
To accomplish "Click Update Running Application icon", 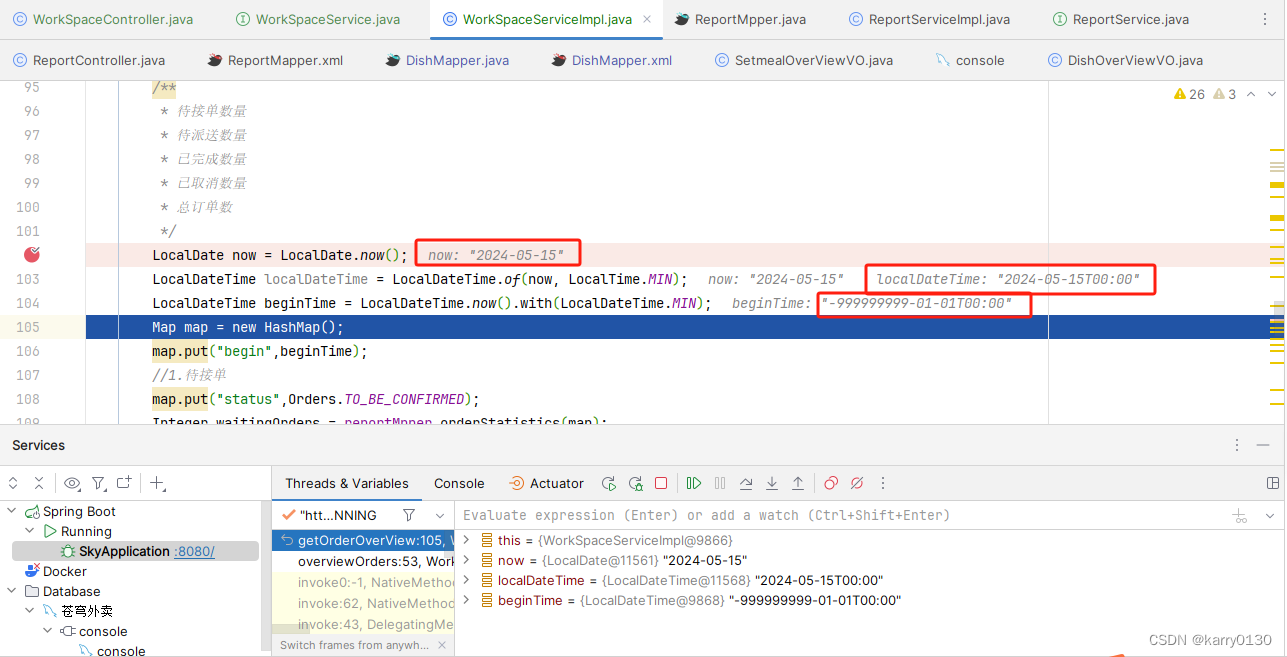I will click(x=635, y=483).
